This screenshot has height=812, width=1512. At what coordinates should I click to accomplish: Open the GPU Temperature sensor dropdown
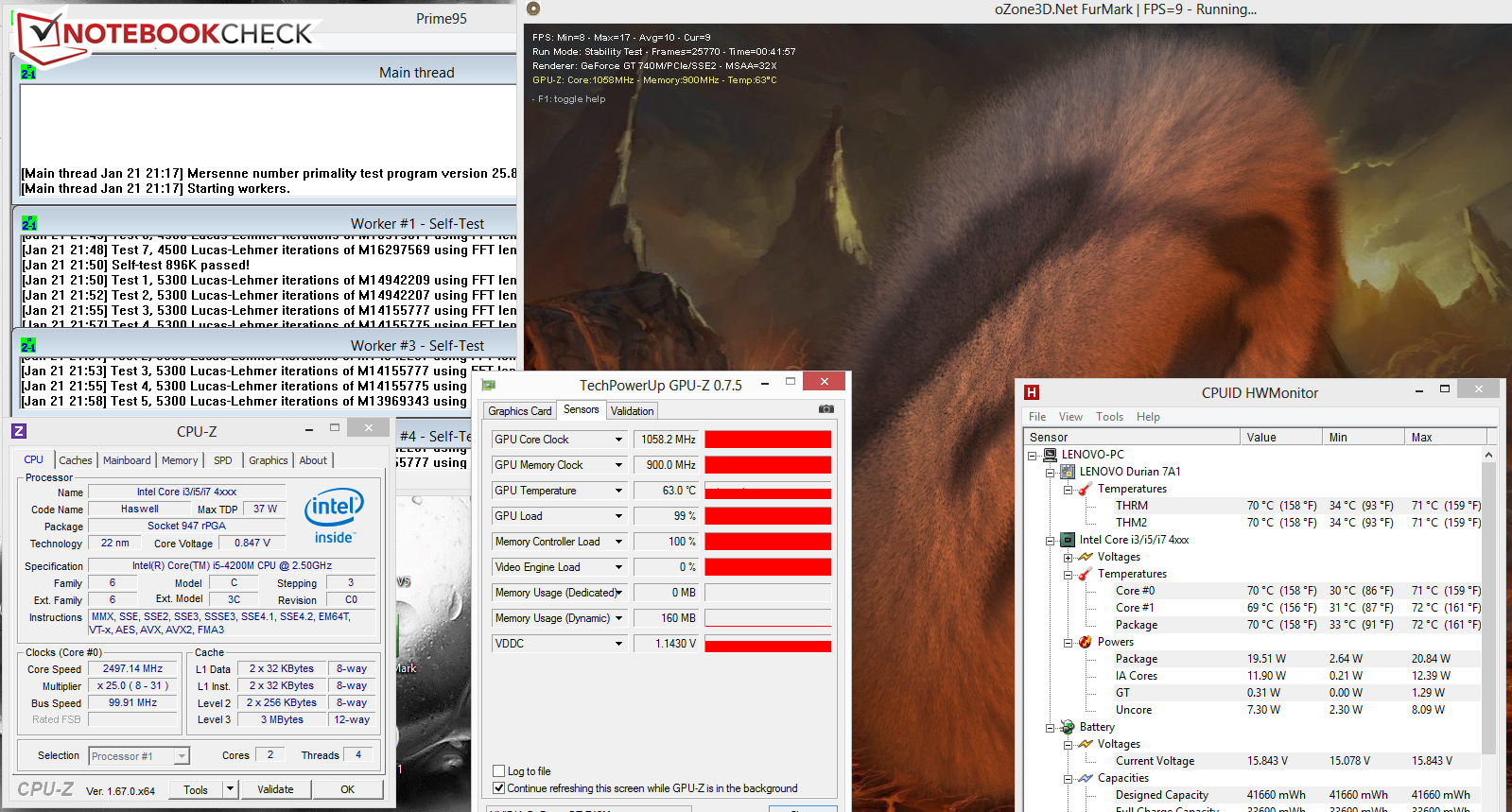pos(619,490)
